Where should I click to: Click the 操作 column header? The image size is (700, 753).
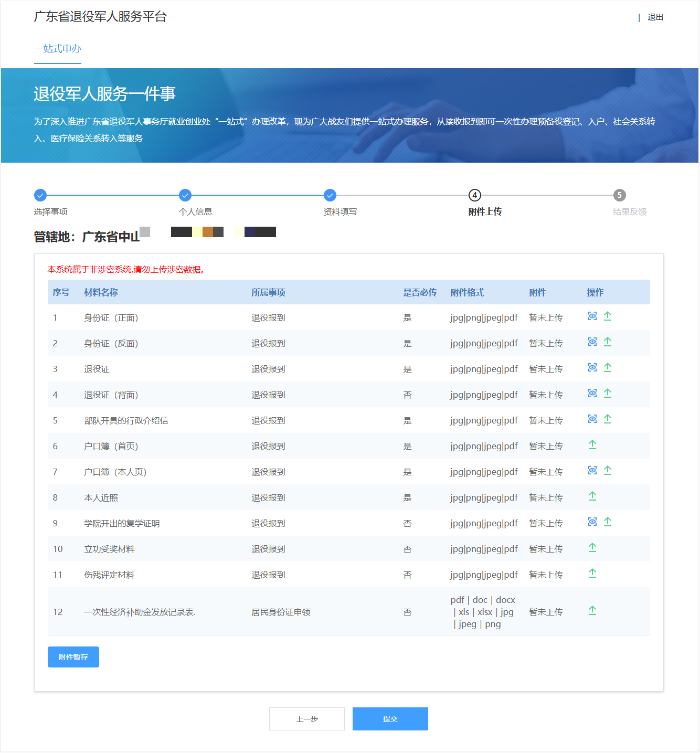595,292
